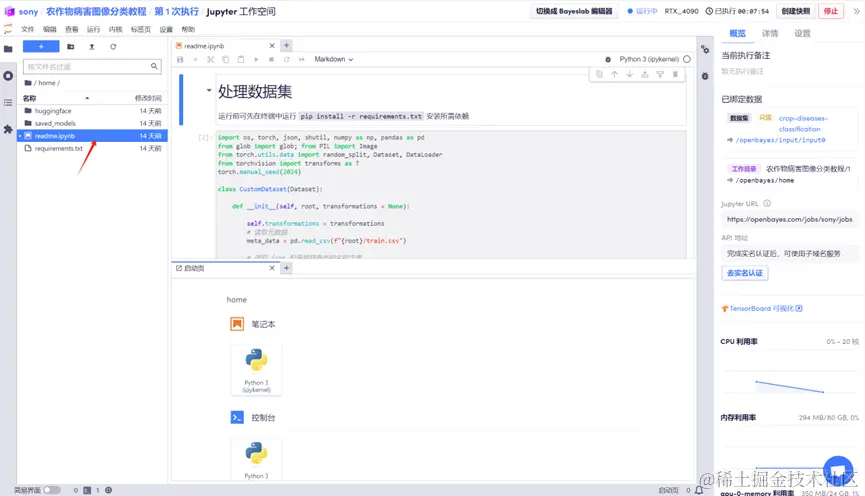This screenshot has height=496, width=865.
Task: Click the blue new launcher plus button
Action: click(41, 47)
